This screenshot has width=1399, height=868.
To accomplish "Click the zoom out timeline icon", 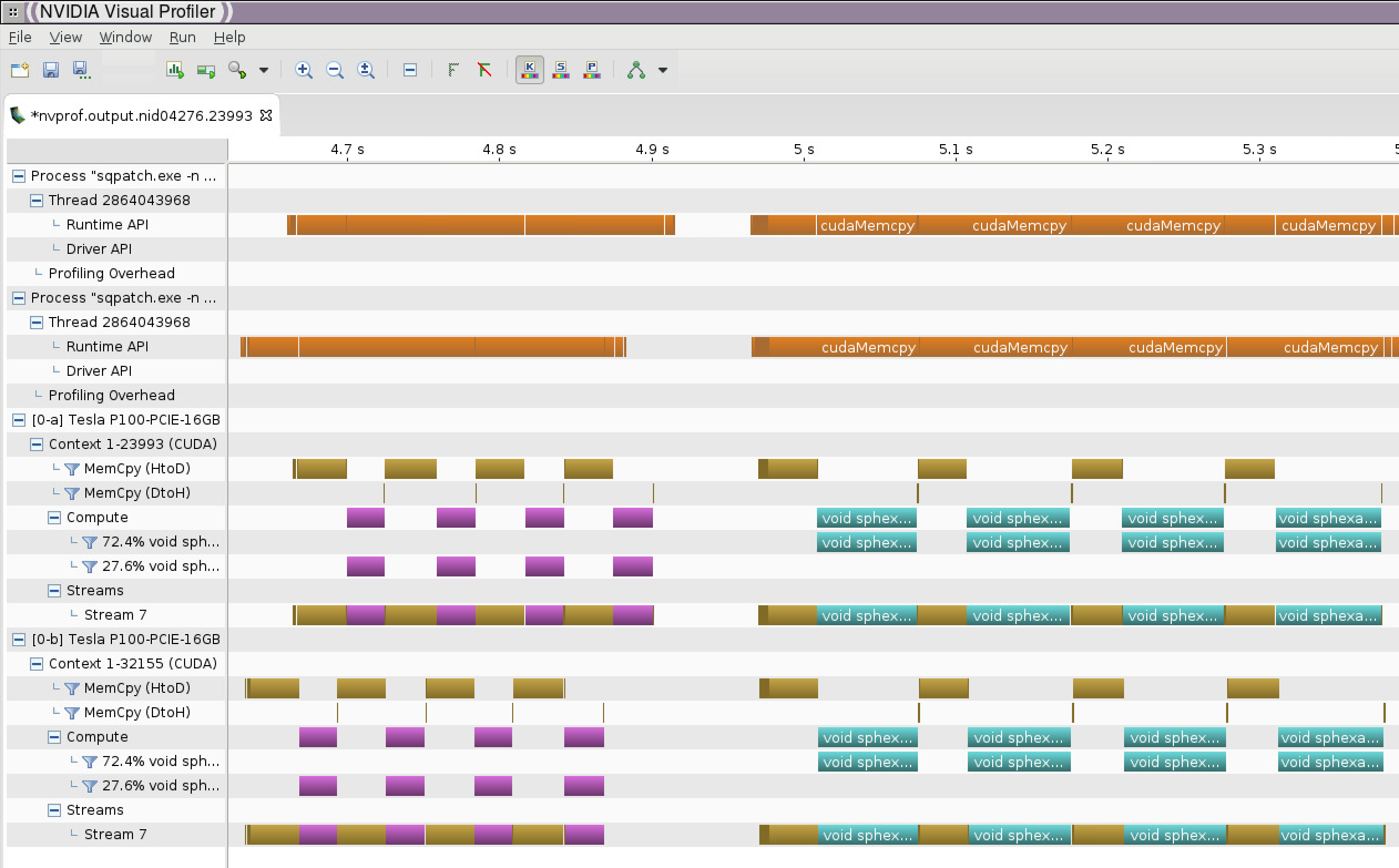I will pos(334,70).
